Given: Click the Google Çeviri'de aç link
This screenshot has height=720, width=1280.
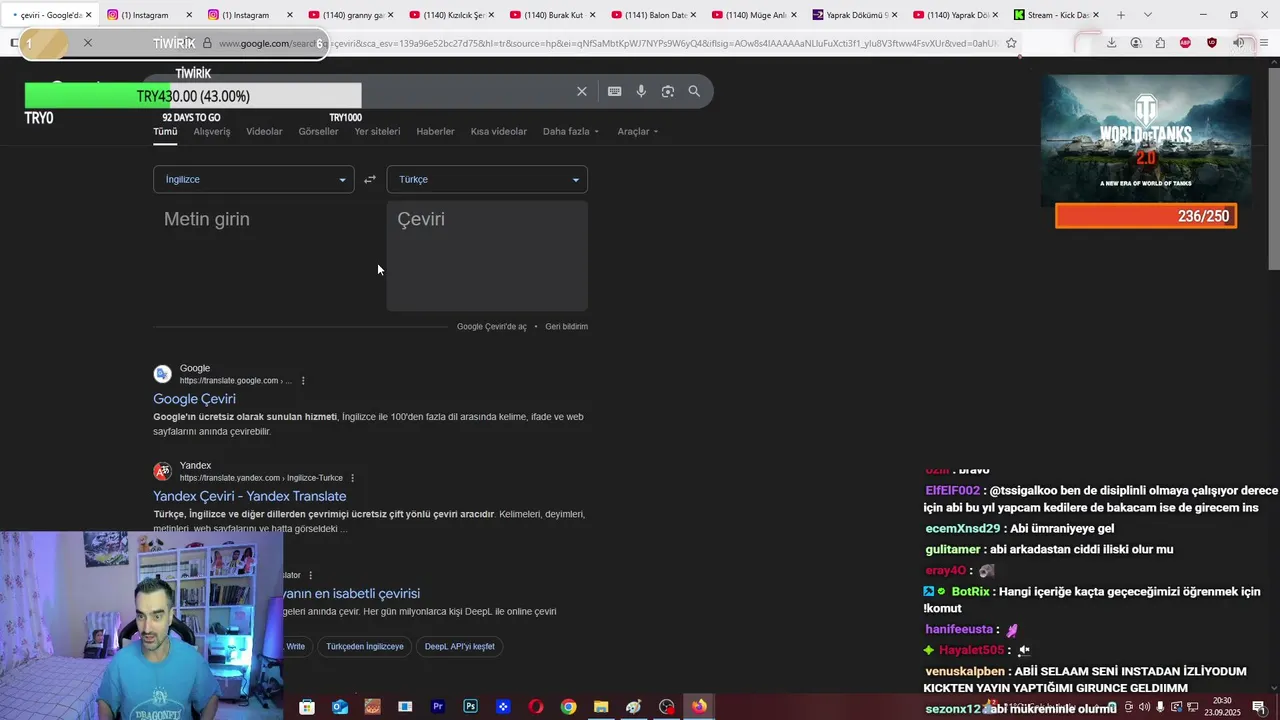Looking at the screenshot, I should [x=491, y=327].
